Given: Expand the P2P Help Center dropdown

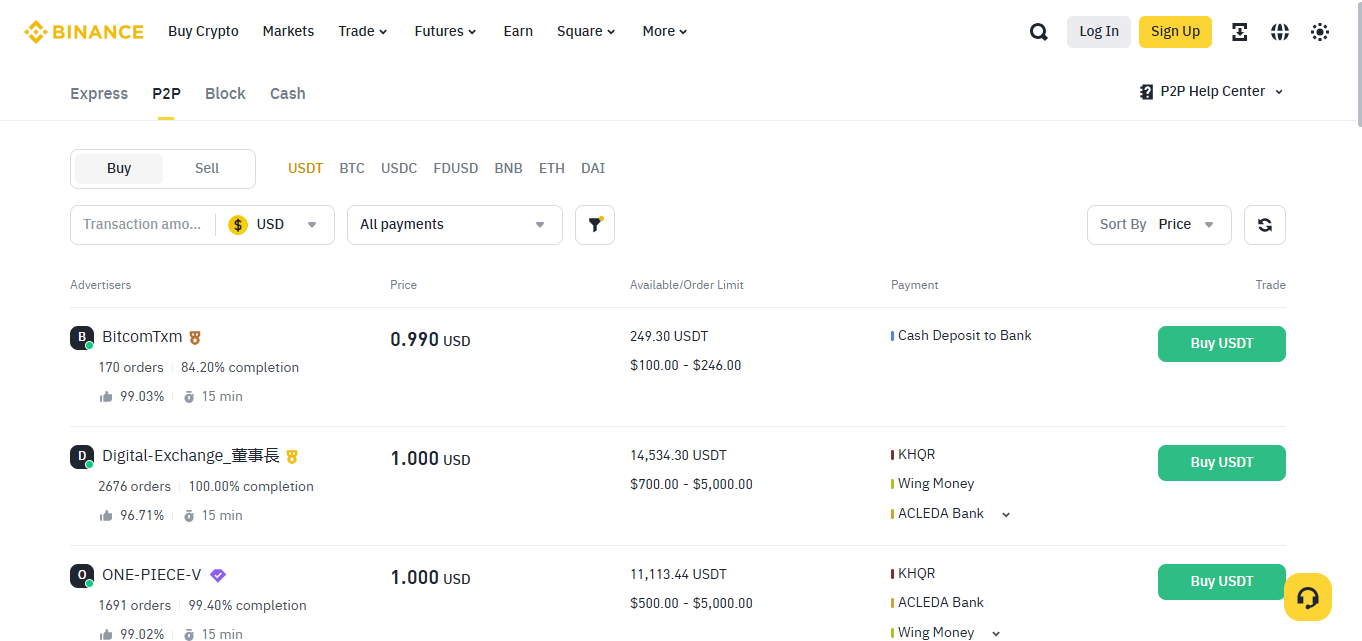Looking at the screenshot, I should (x=1279, y=92).
